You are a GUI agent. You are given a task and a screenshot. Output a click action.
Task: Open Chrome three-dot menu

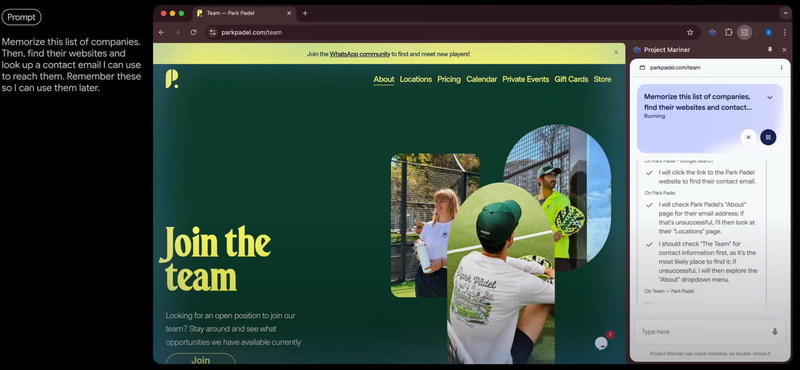784,32
